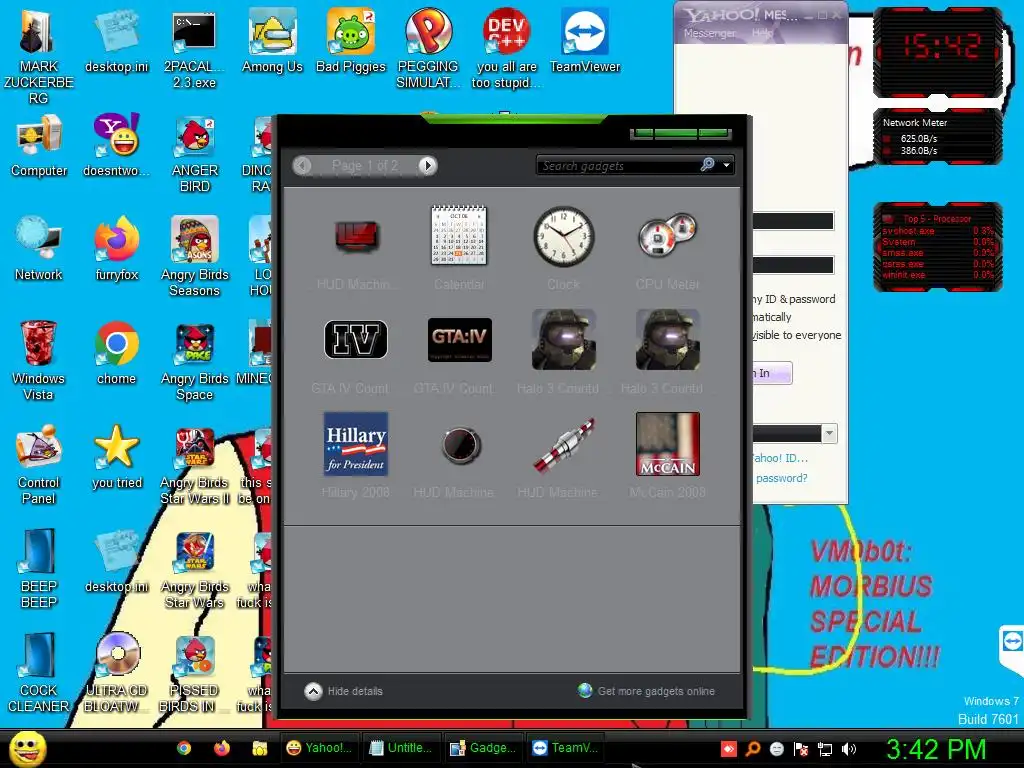The image size is (1024, 768).
Task: Open the file explorer taskbar icon
Action: tap(260, 748)
